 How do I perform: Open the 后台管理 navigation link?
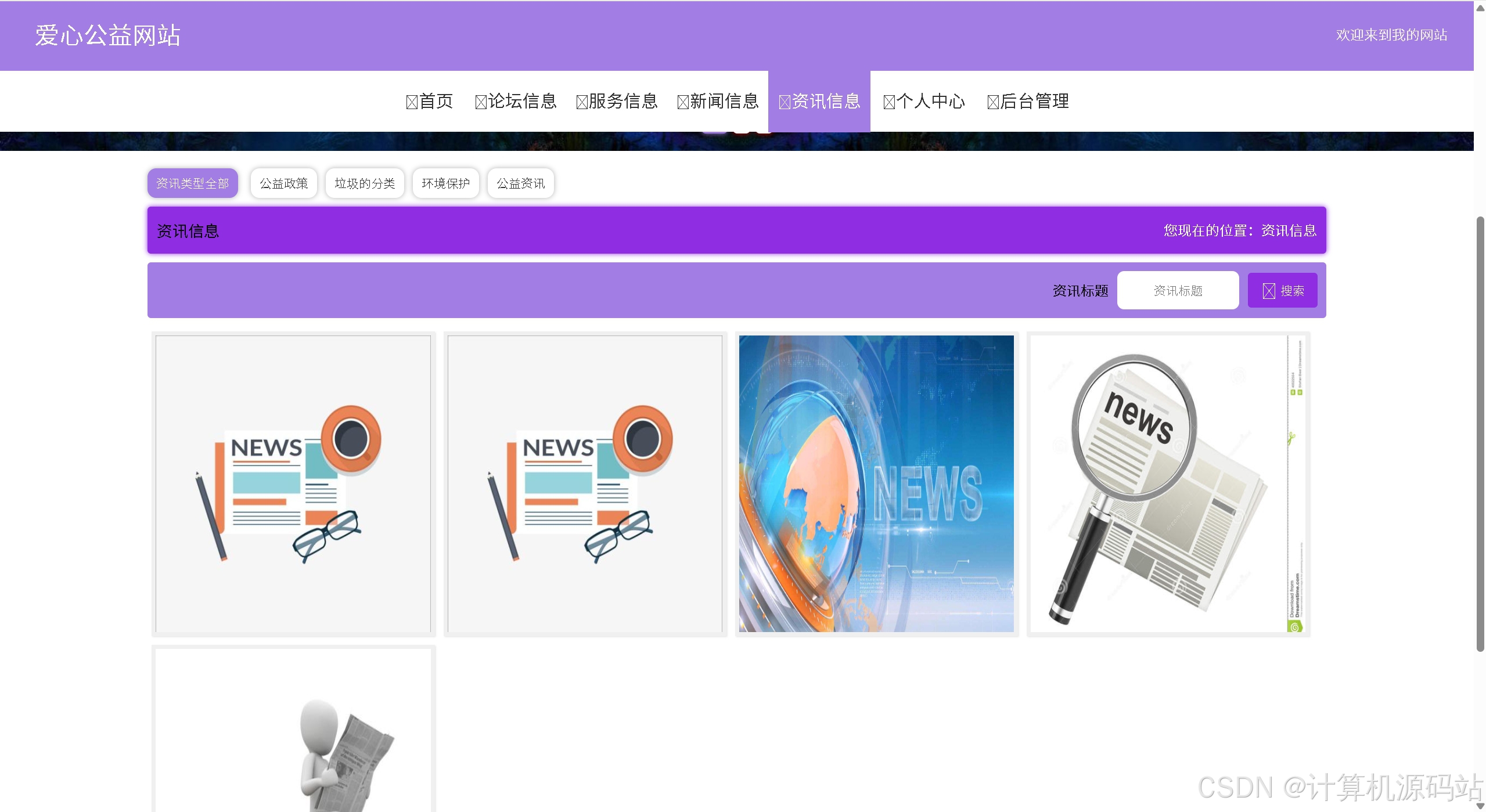coord(1028,102)
